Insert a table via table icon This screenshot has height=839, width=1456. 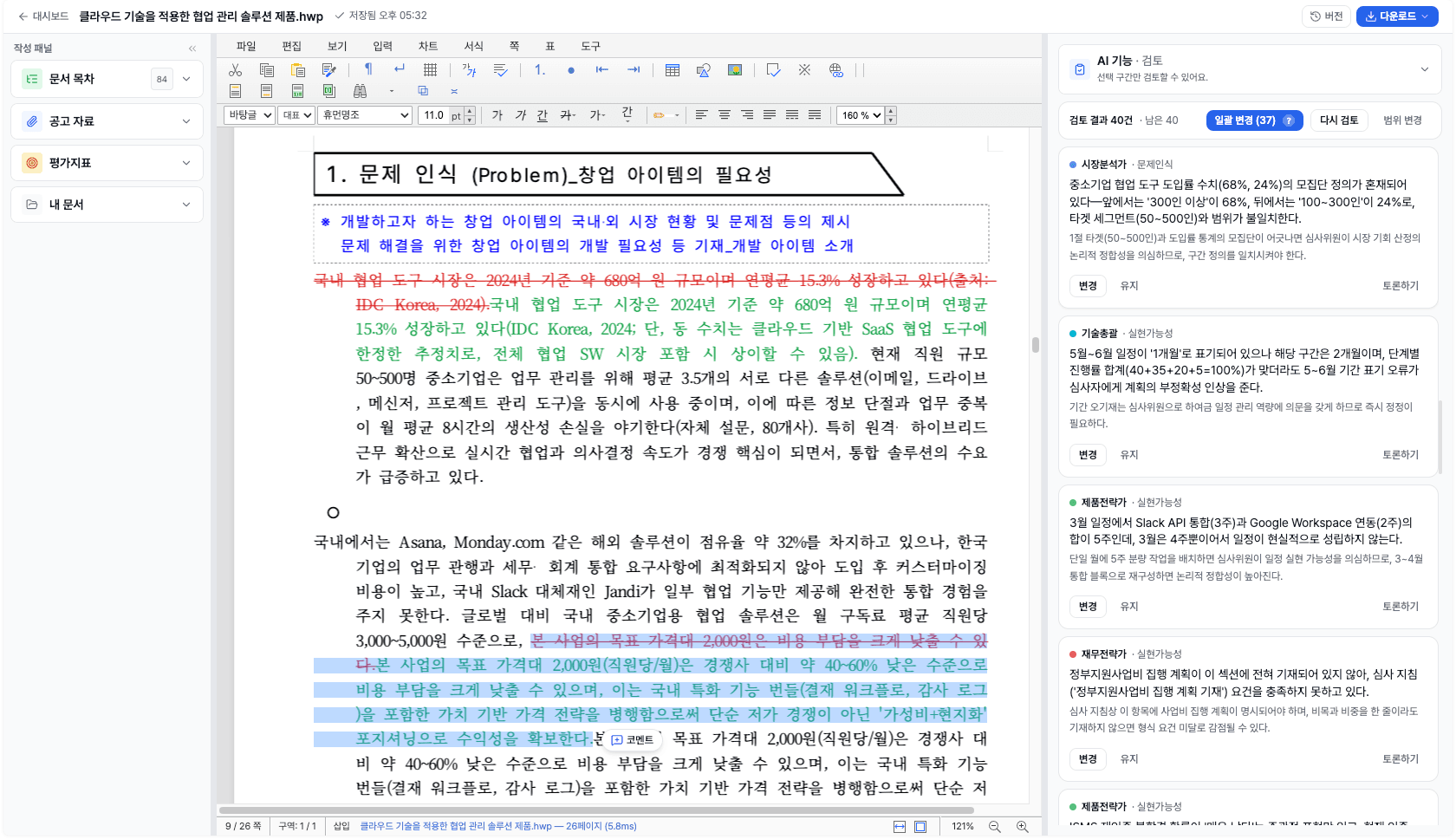coord(673,70)
